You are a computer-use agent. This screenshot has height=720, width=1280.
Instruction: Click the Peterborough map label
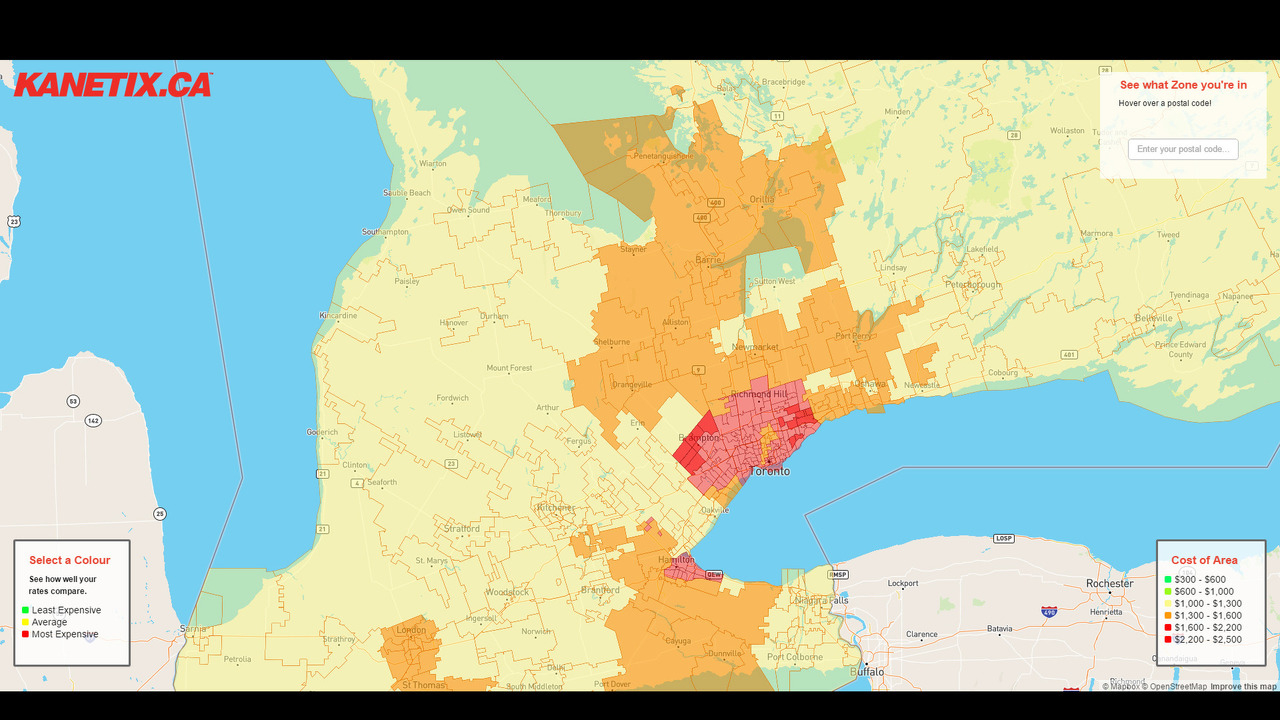pos(973,285)
